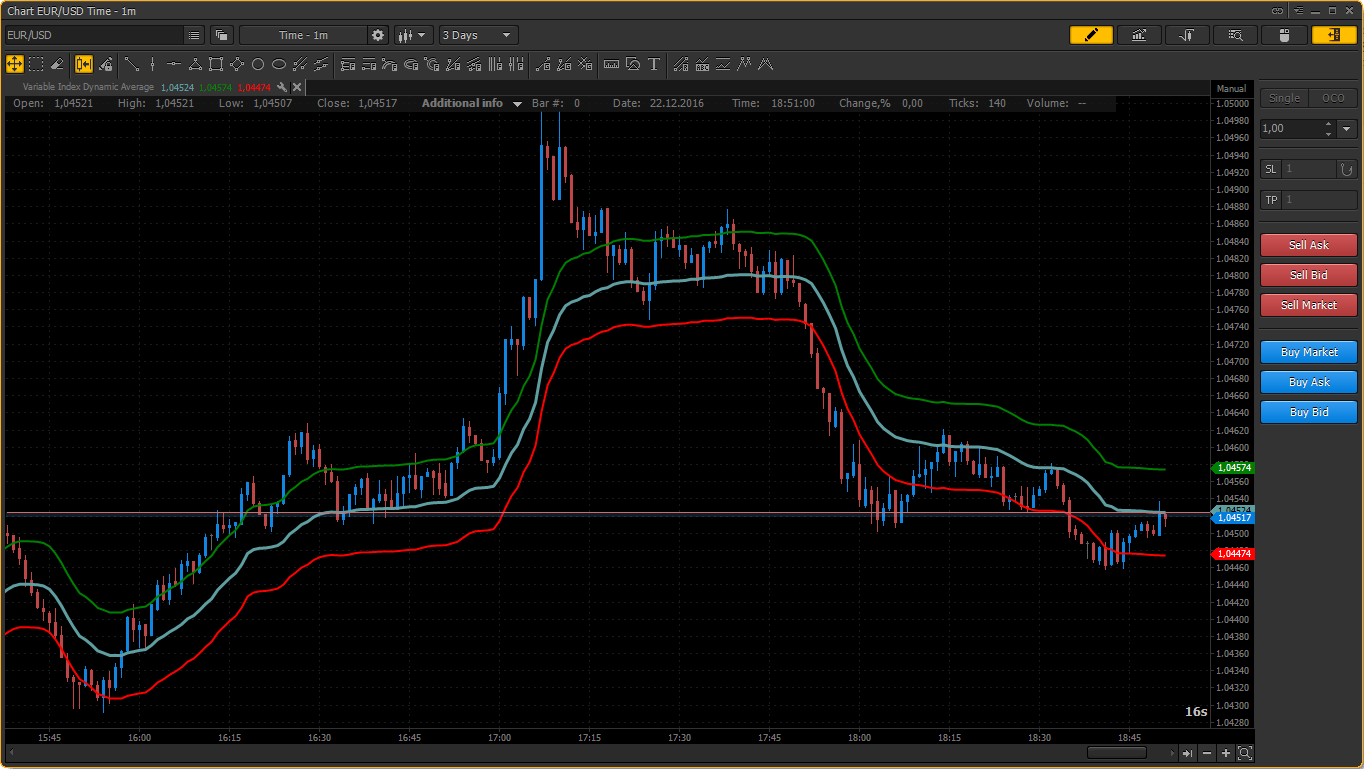The image size is (1364, 769).
Task: Switch order type to Single
Action: pos(1285,98)
